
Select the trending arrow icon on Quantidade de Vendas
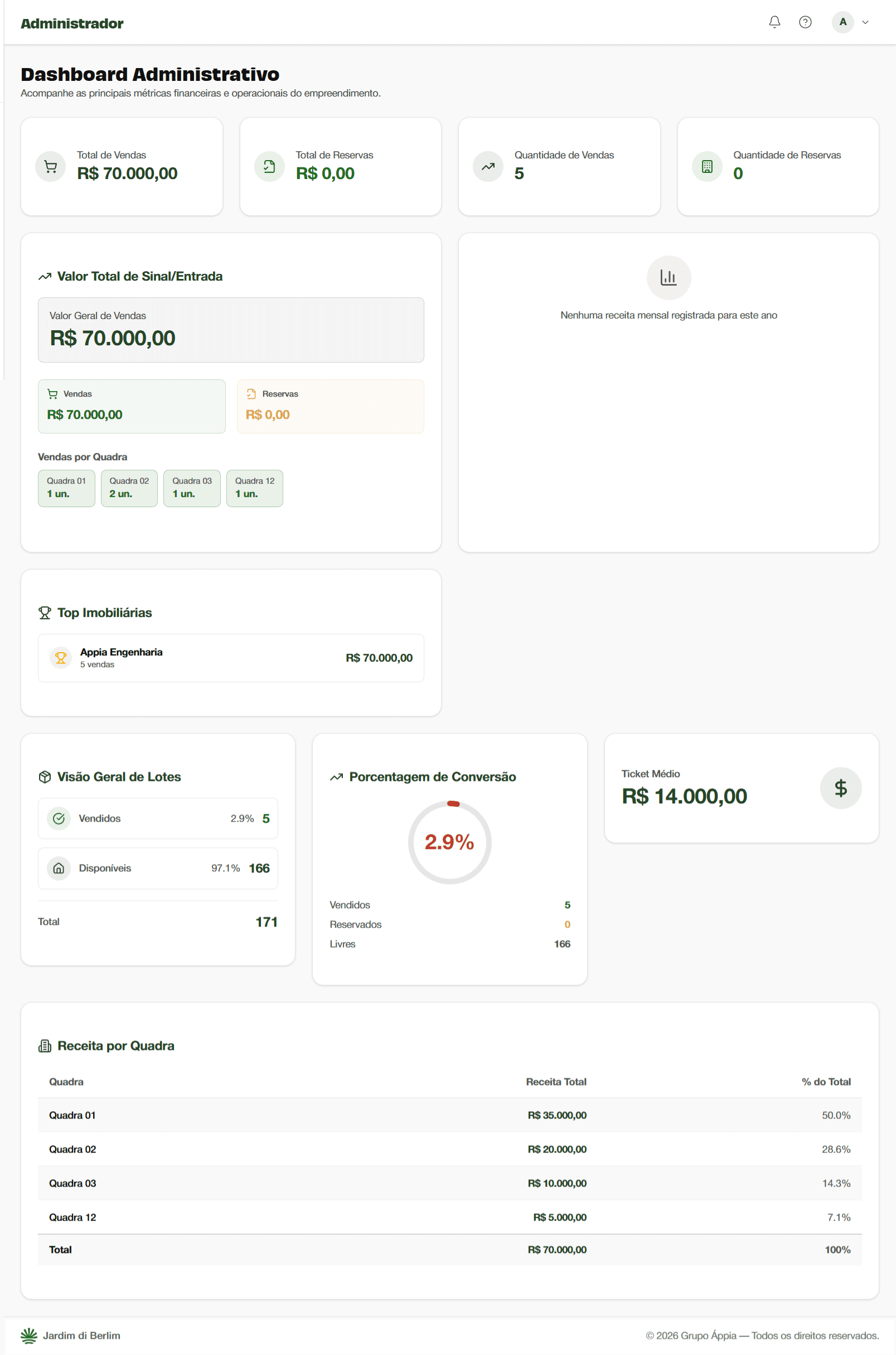pyautogui.click(x=487, y=166)
